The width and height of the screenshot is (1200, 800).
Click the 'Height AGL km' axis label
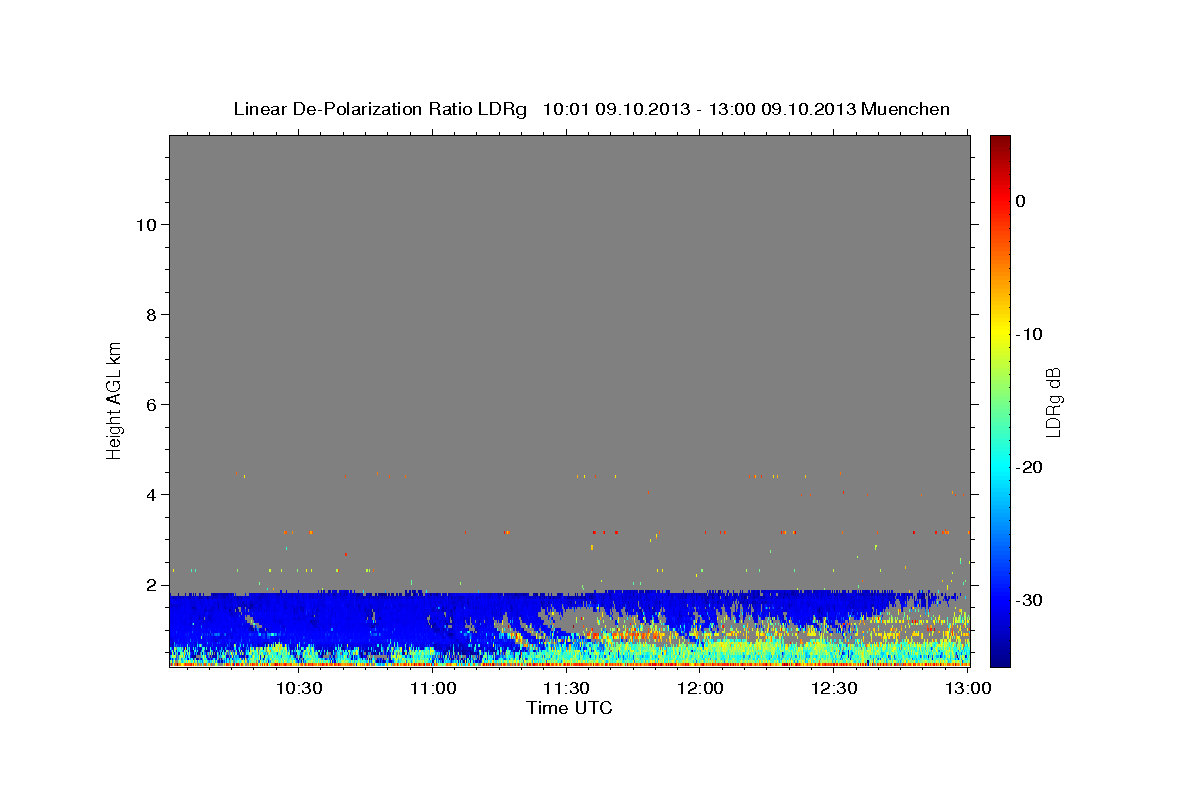tap(114, 399)
